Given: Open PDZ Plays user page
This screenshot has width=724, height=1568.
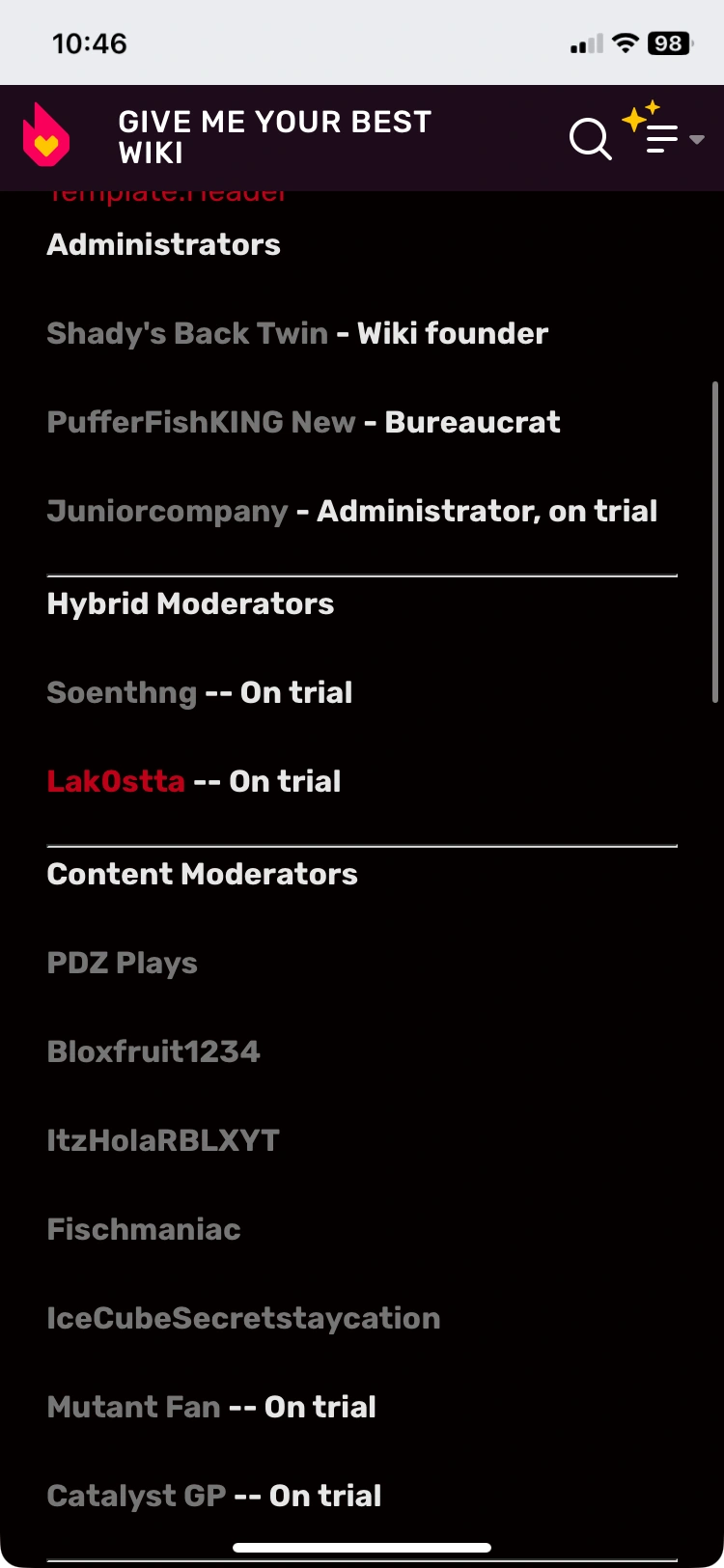Looking at the screenshot, I should (x=122, y=963).
